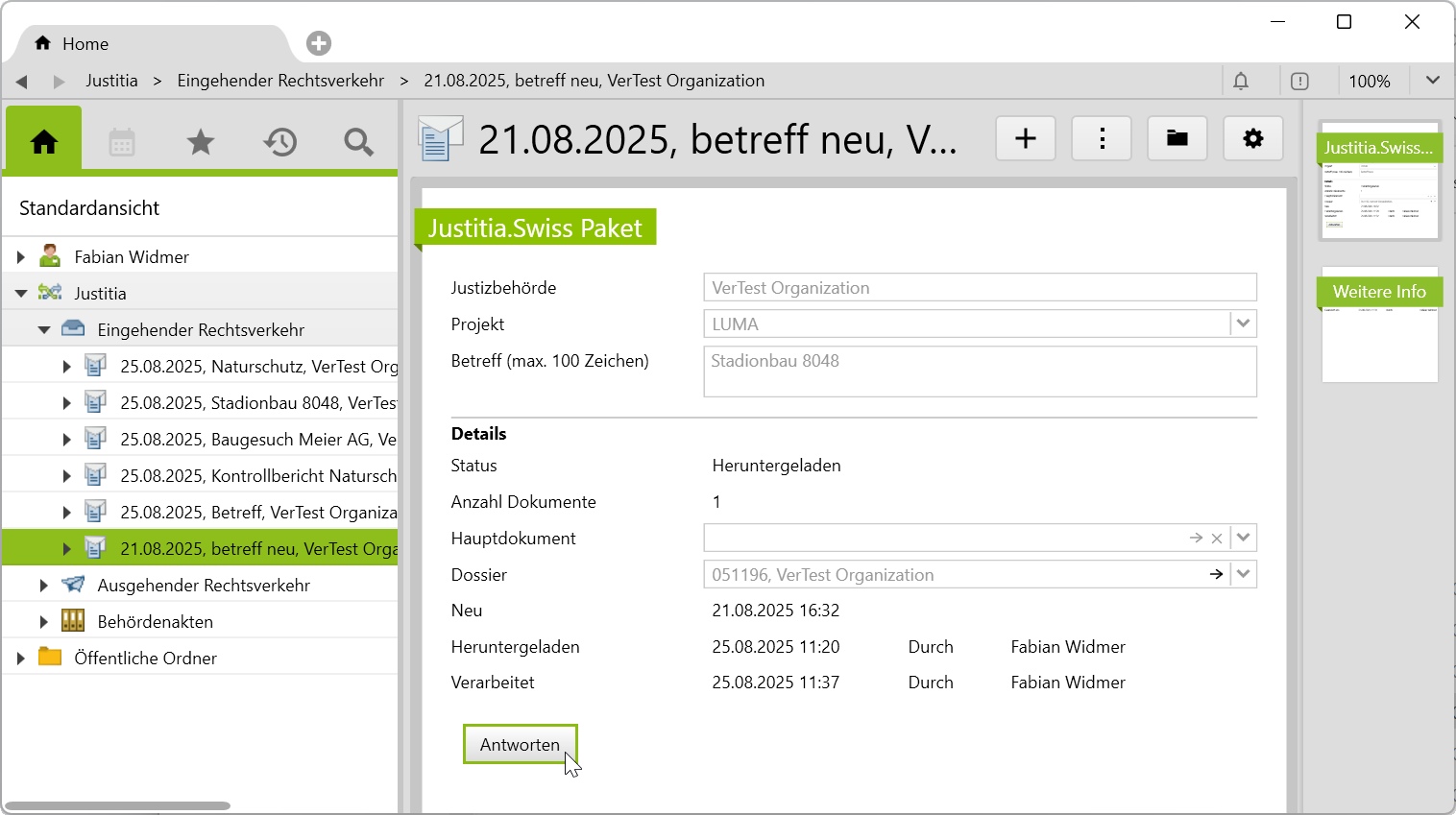
Task: Open Justitia.Swiss page thumbnail
Action: [x=1380, y=180]
